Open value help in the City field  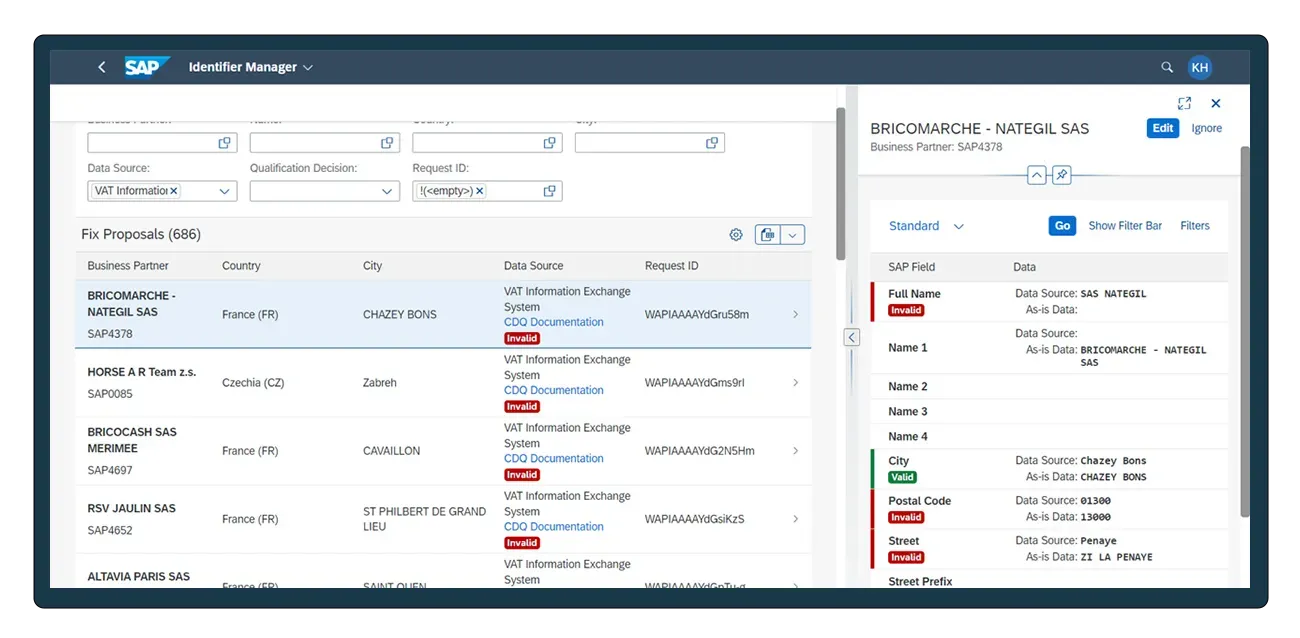click(x=712, y=143)
